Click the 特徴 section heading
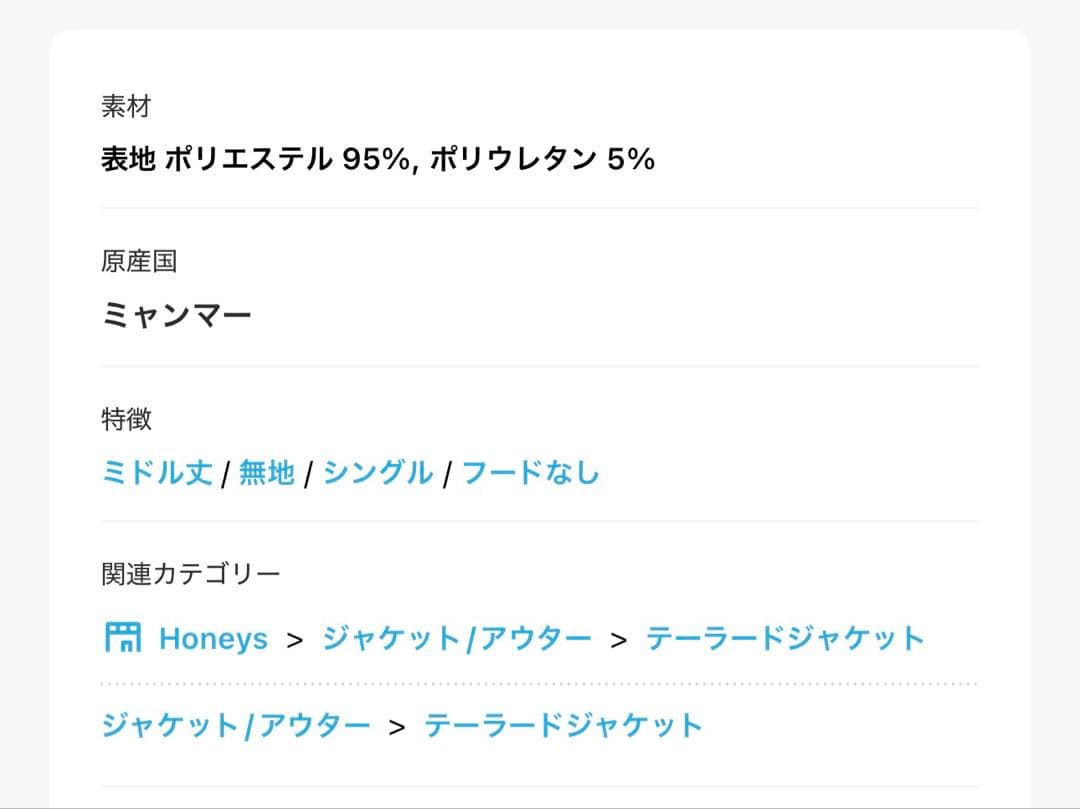 (x=126, y=419)
